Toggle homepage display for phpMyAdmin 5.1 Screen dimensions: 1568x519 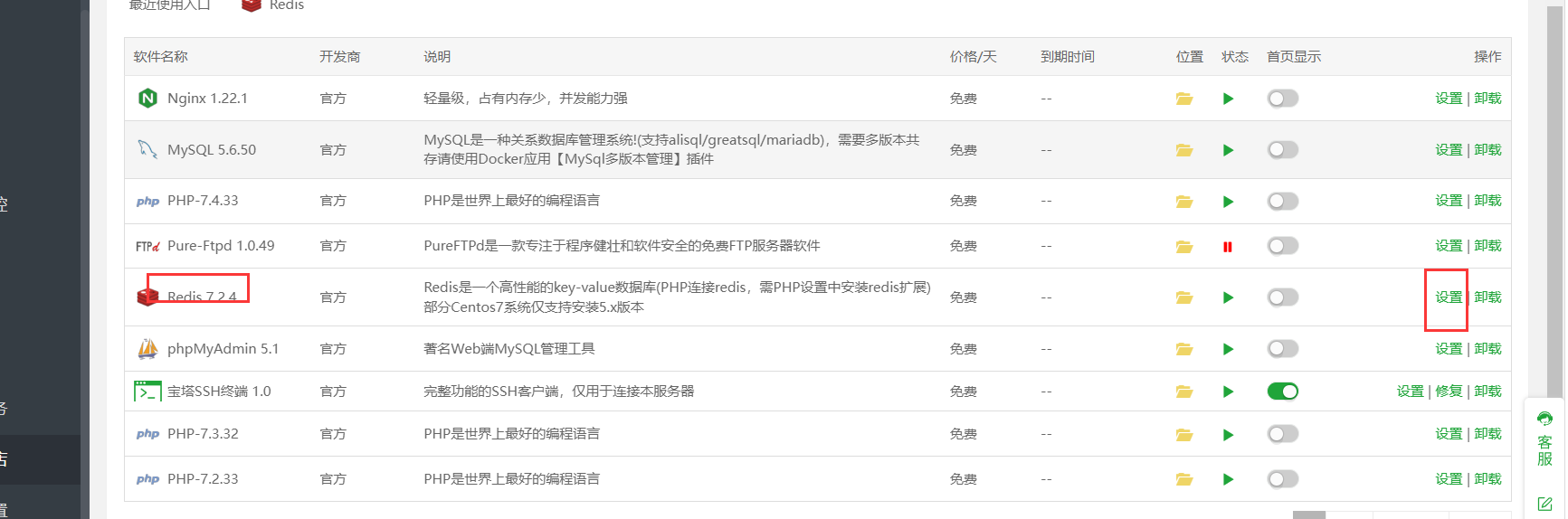[1283, 349]
